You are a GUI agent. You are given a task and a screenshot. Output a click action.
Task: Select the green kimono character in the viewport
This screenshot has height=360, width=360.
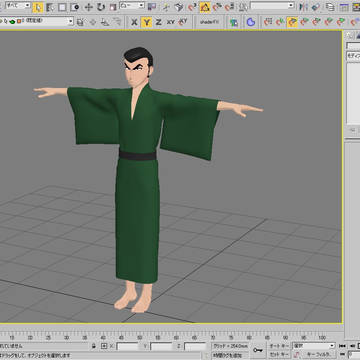point(137,173)
